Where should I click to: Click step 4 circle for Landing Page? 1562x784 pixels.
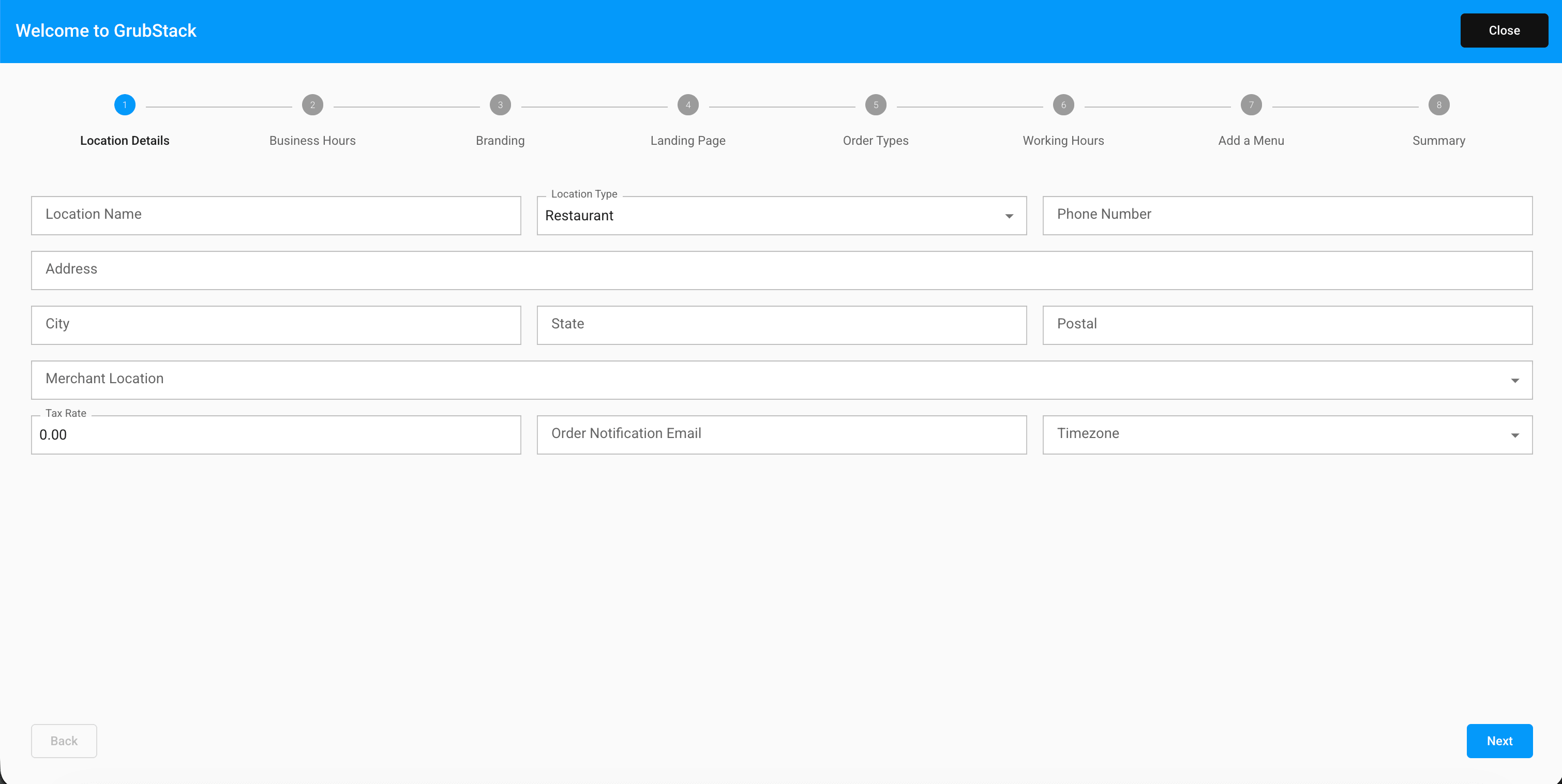[687, 105]
